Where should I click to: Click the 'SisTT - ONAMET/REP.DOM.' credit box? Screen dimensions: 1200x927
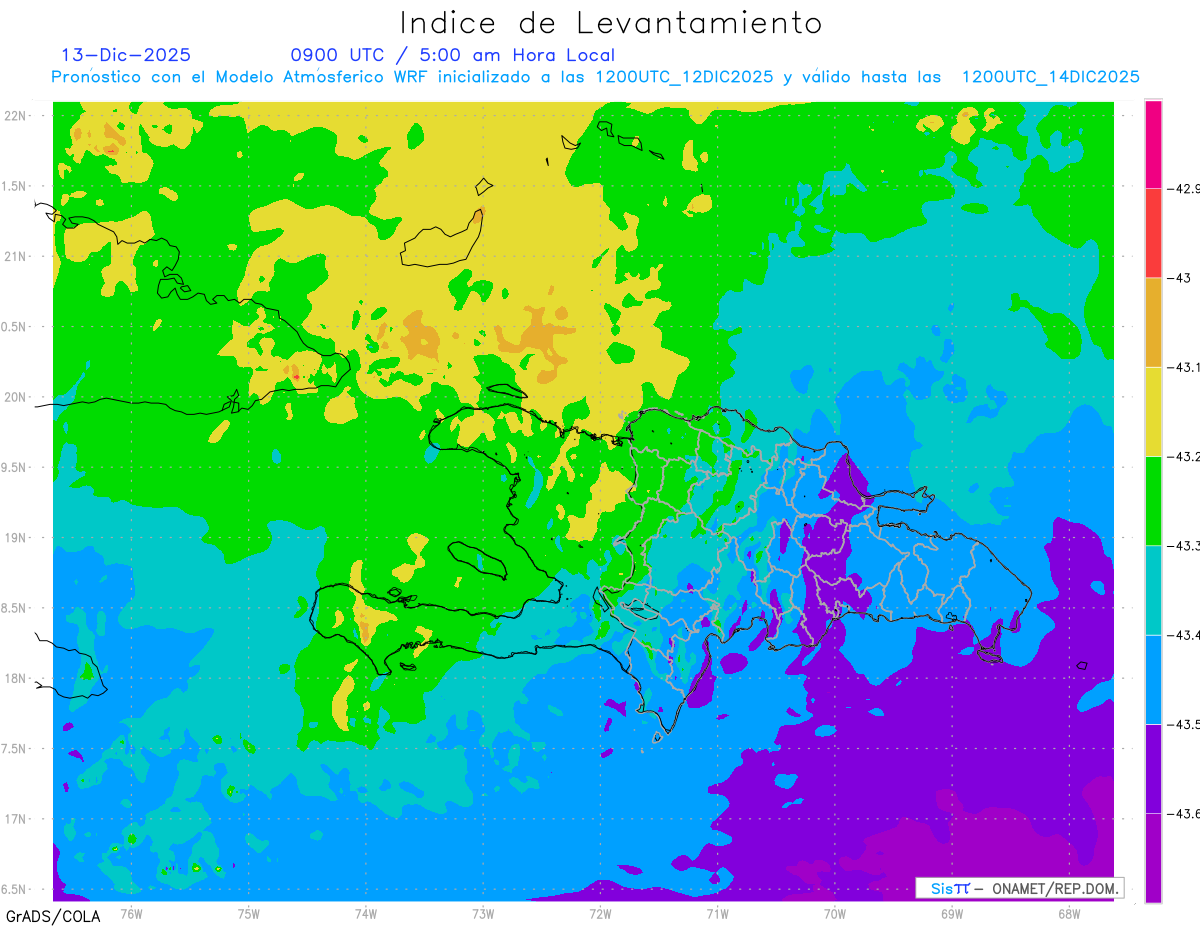tap(1019, 888)
